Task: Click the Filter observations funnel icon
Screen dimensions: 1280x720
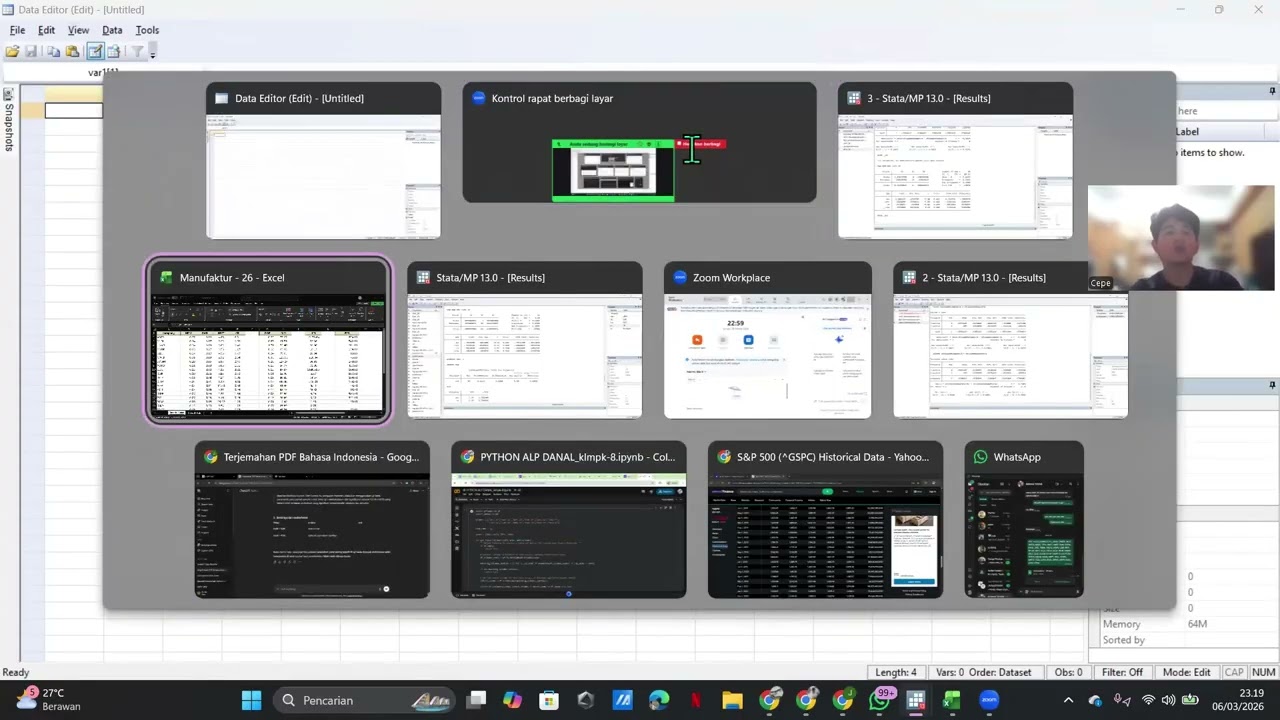Action: [137, 51]
